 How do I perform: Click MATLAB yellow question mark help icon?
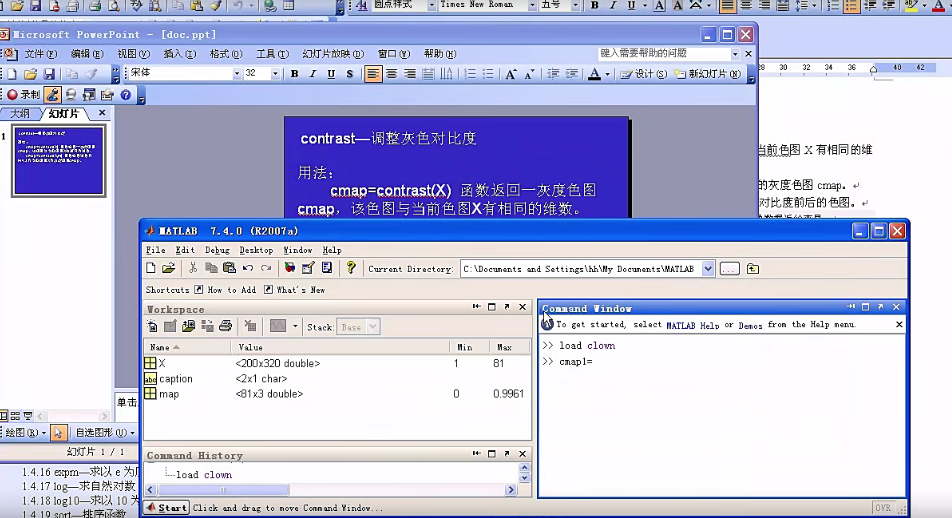click(x=350, y=268)
